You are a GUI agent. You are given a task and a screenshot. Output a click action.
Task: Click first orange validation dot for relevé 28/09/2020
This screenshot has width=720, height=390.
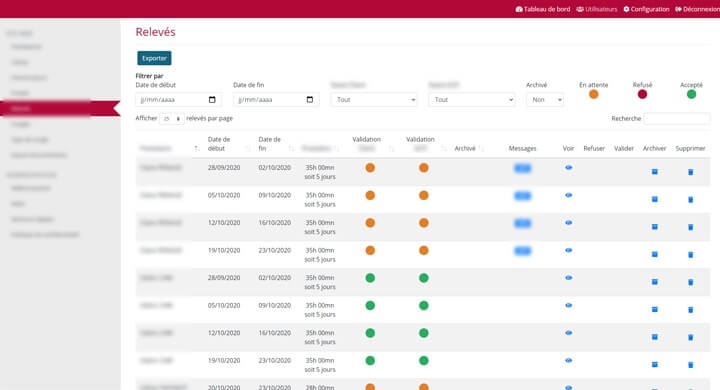(370, 168)
